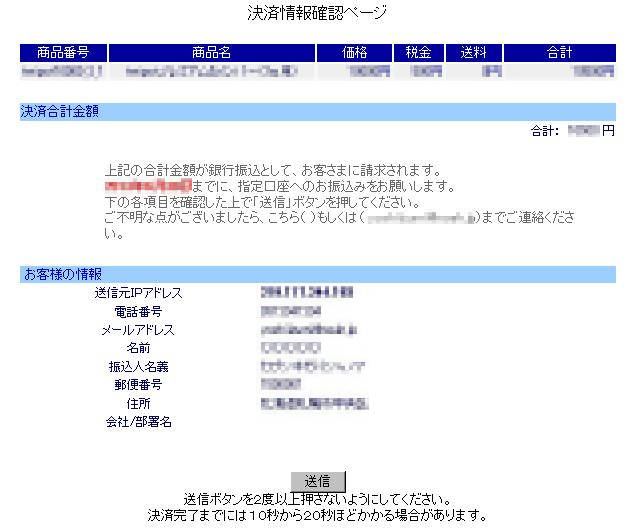This screenshot has width=636, height=529.
Task: Click the blurred IP address value
Action: pos(307,292)
